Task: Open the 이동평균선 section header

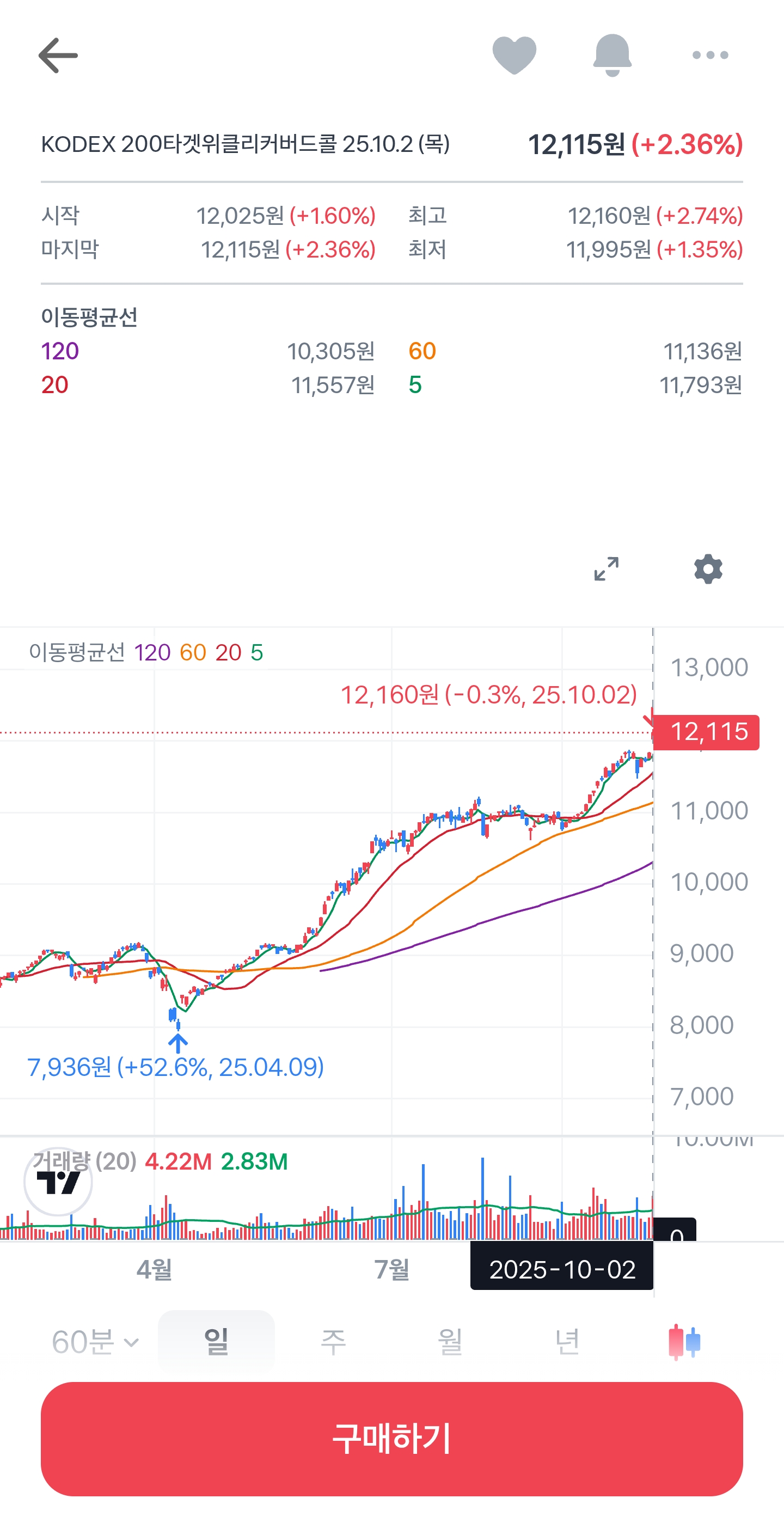Action: tap(90, 317)
